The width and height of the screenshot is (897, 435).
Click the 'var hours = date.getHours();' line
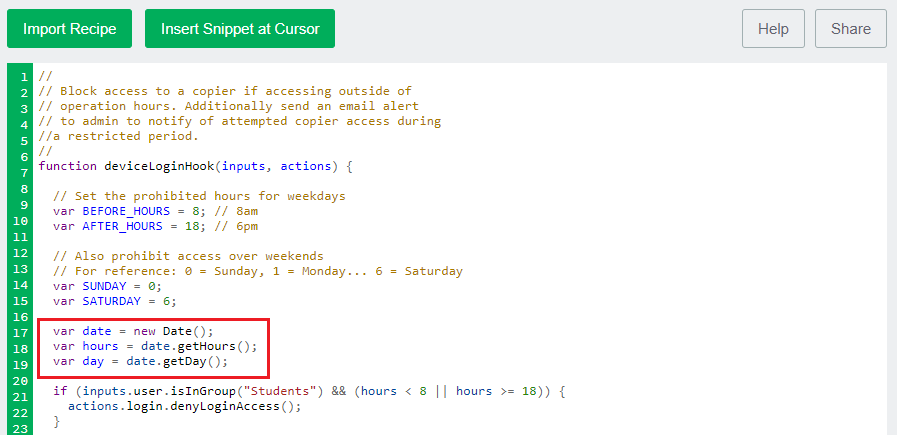[x=155, y=346]
